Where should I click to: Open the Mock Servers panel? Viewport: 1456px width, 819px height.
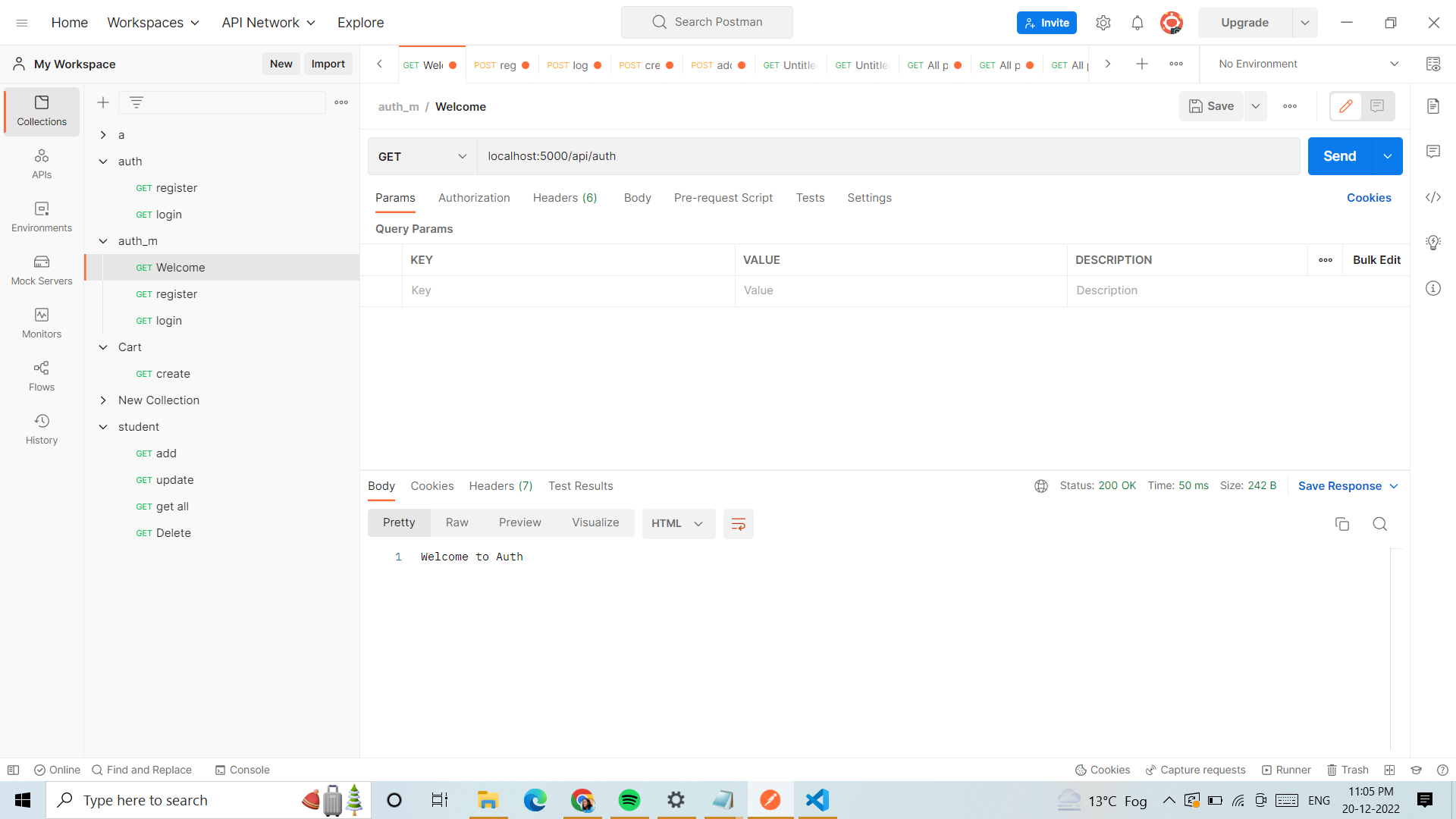(x=41, y=271)
